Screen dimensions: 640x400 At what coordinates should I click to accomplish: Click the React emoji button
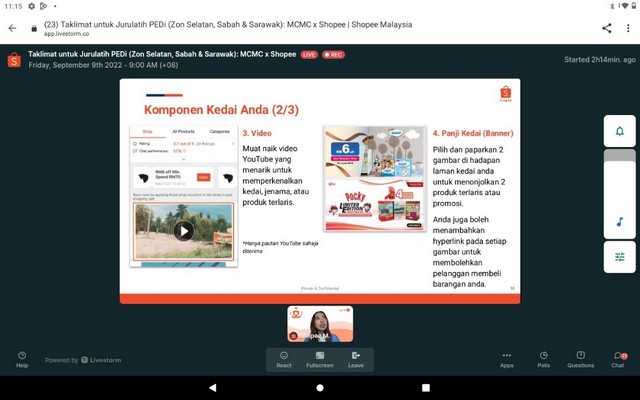point(284,359)
